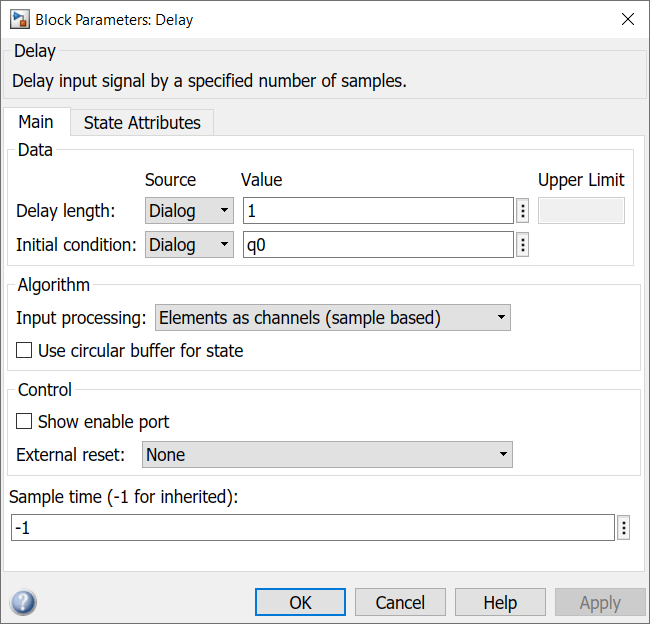Close the Block Parameters dialog window

coord(628,19)
